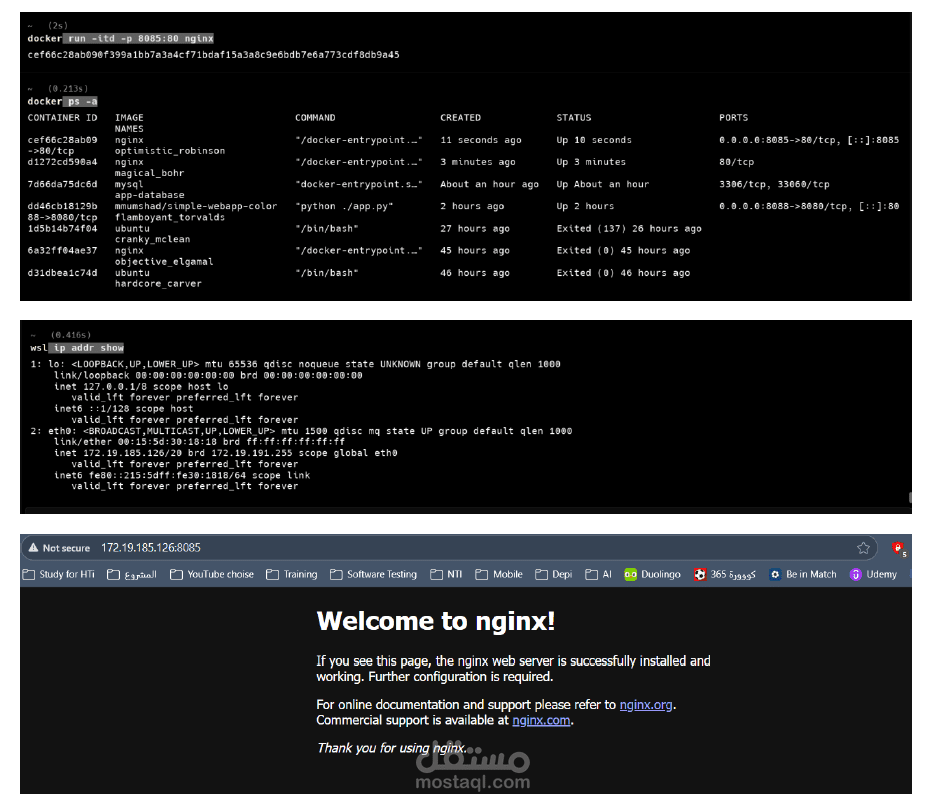
Task: Click the extensions icon showing badge 5
Action: click(898, 549)
